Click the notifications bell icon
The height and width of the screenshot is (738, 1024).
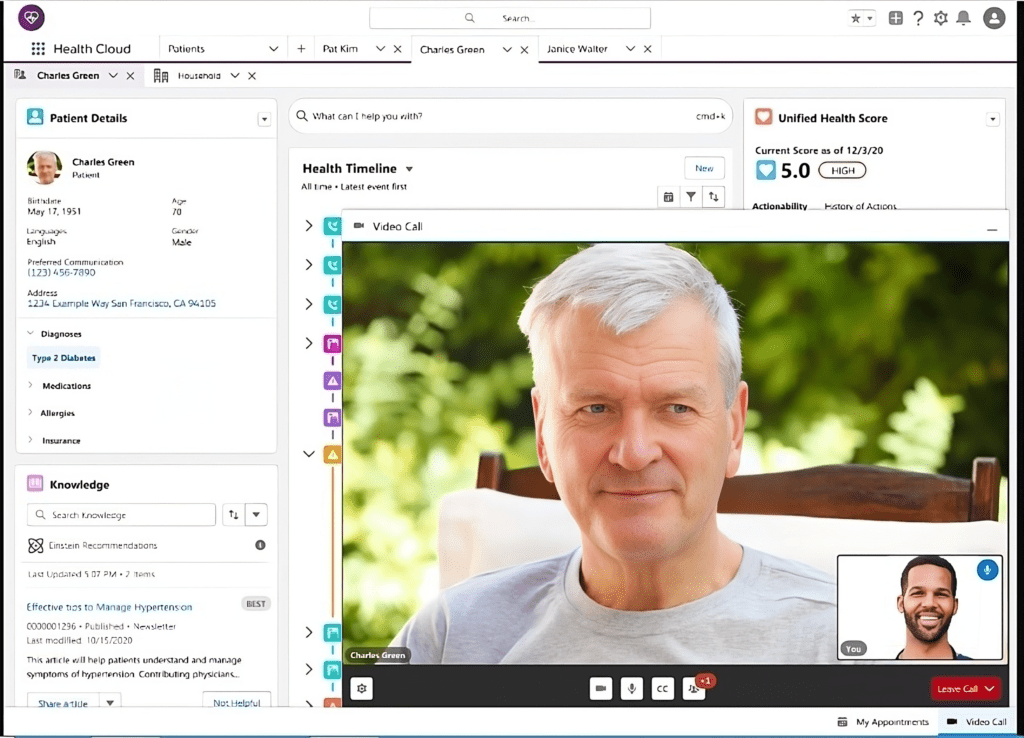pyautogui.click(x=963, y=18)
